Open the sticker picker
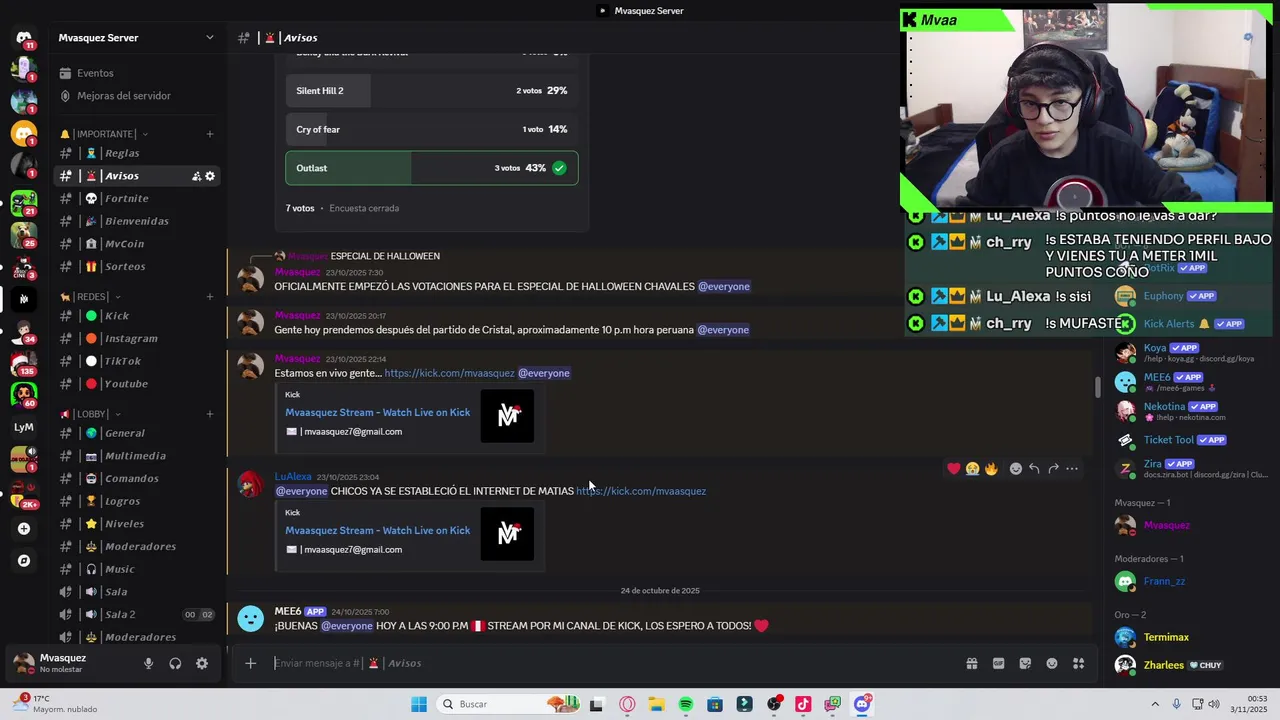 (1025, 663)
